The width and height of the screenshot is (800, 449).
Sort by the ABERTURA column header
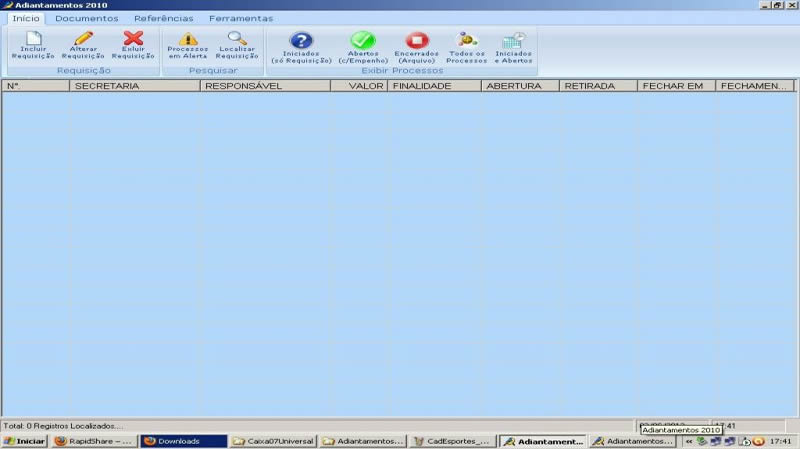(520, 86)
